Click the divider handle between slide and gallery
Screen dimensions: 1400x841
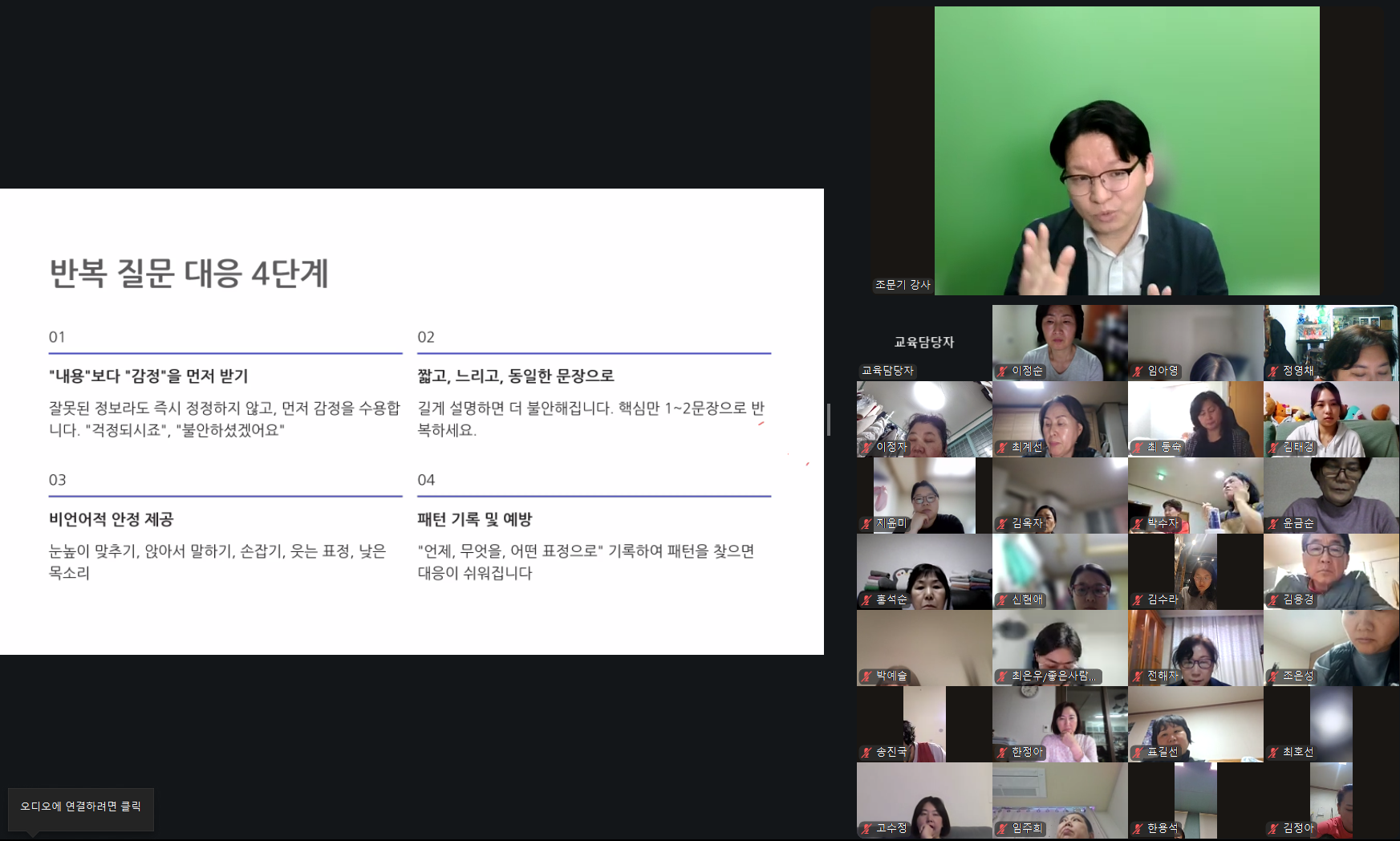click(828, 420)
